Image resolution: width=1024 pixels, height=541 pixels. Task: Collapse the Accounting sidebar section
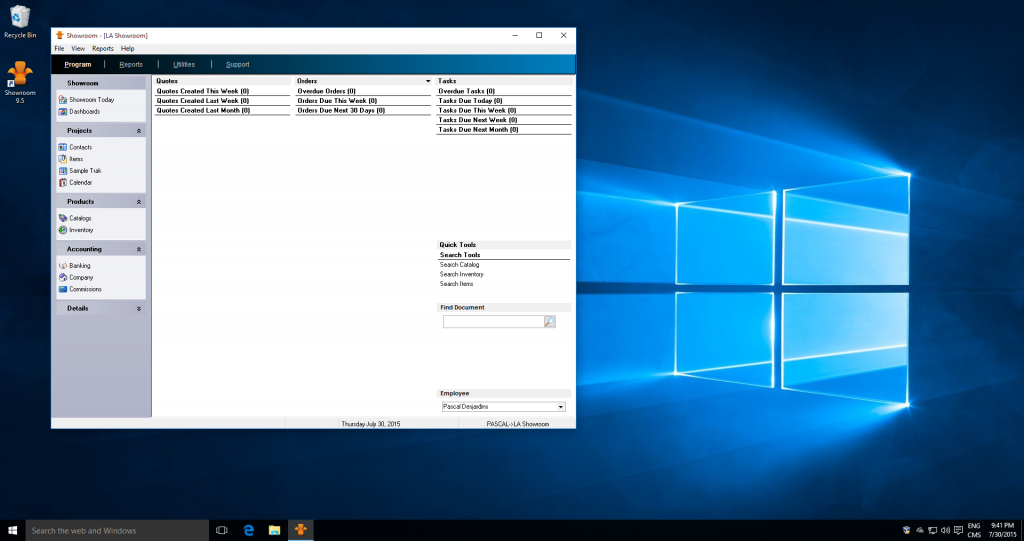point(139,249)
